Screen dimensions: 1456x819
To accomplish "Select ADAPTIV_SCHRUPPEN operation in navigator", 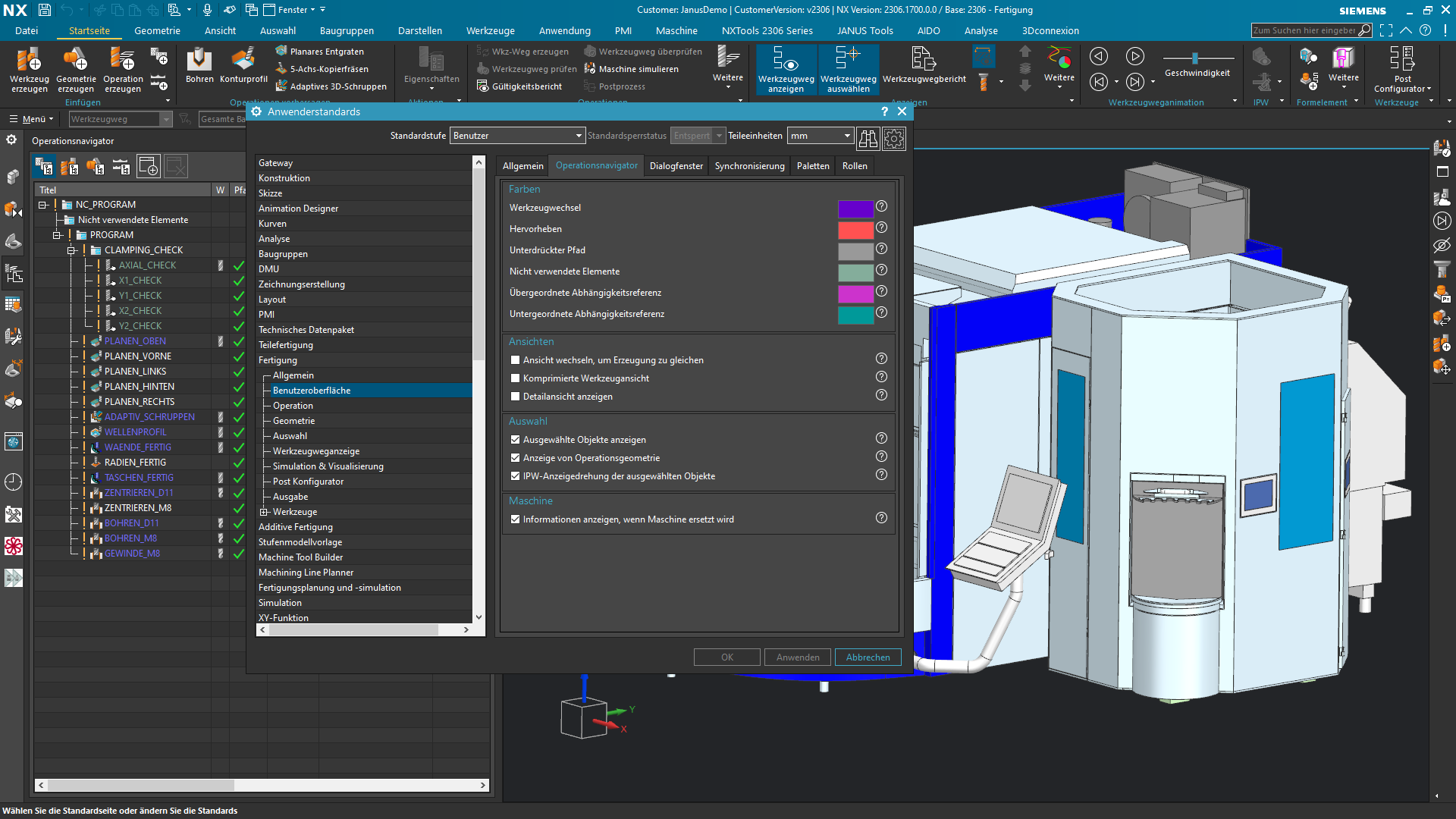I will click(149, 417).
